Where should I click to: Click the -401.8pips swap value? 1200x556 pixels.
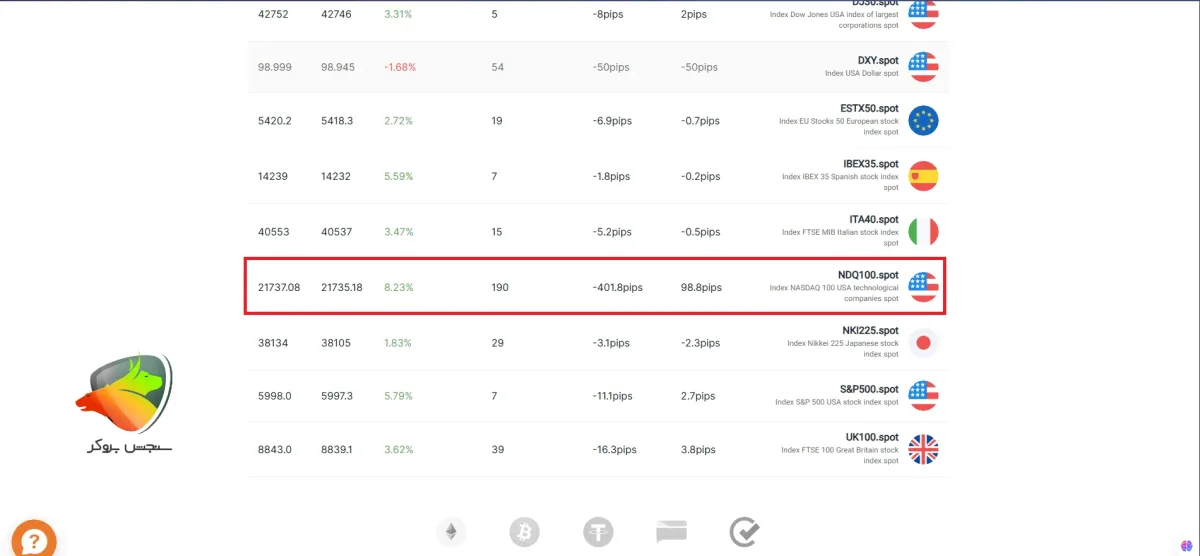pyautogui.click(x=617, y=288)
